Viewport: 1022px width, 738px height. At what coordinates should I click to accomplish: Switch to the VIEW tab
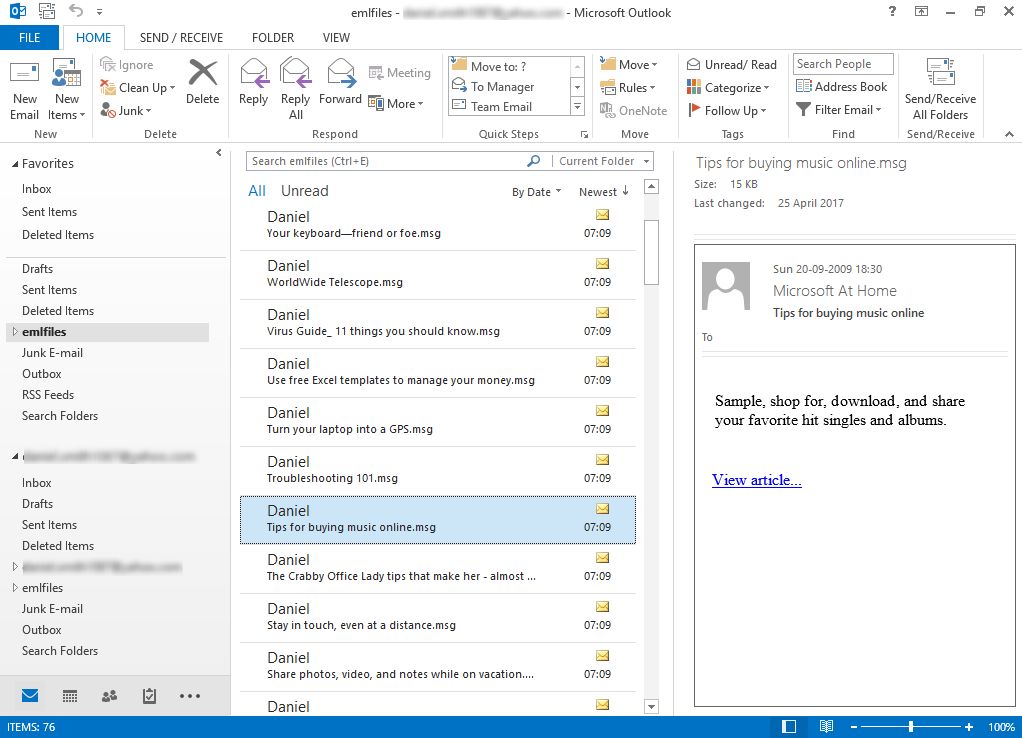336,37
